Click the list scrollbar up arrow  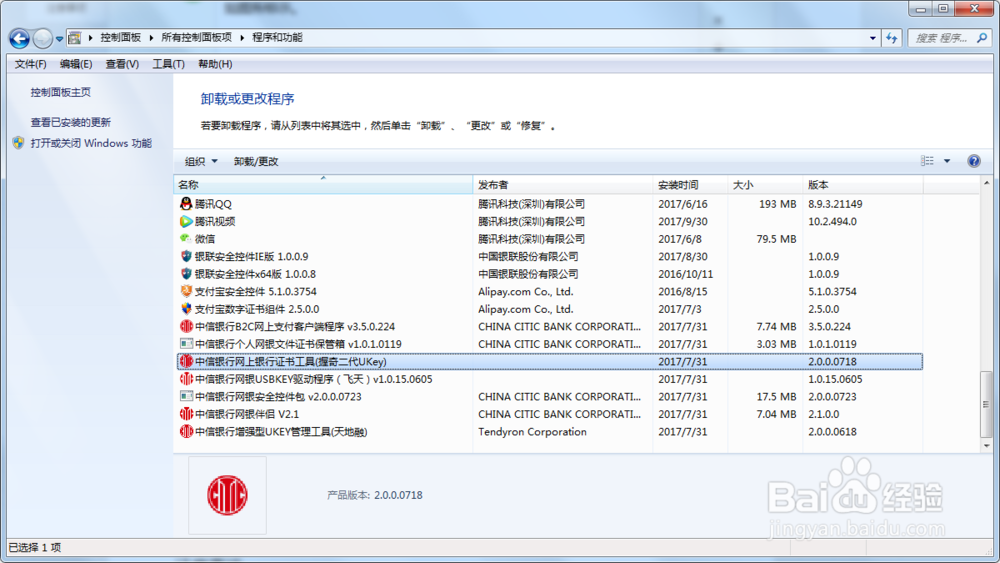point(987,183)
